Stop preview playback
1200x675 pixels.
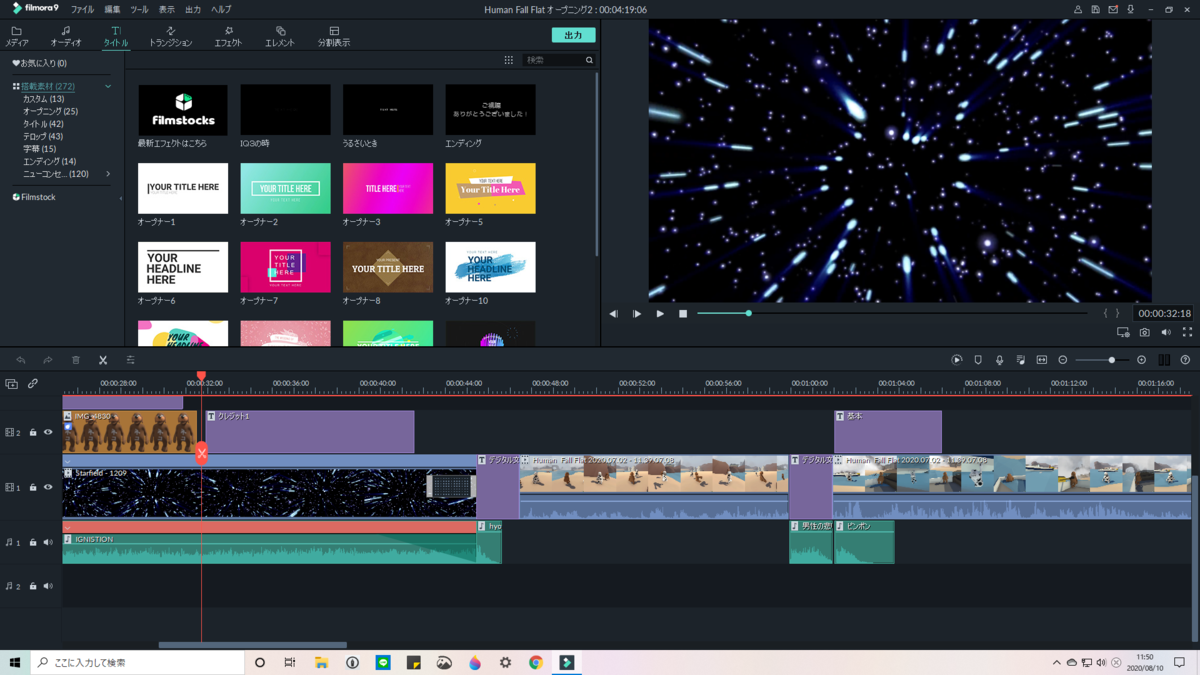pos(683,314)
